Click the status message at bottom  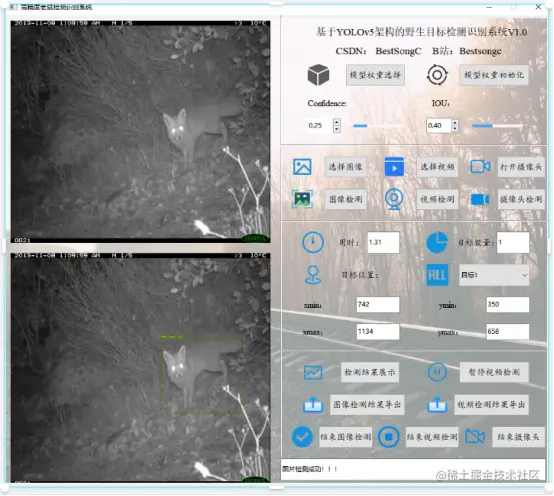pyautogui.click(x=310, y=469)
